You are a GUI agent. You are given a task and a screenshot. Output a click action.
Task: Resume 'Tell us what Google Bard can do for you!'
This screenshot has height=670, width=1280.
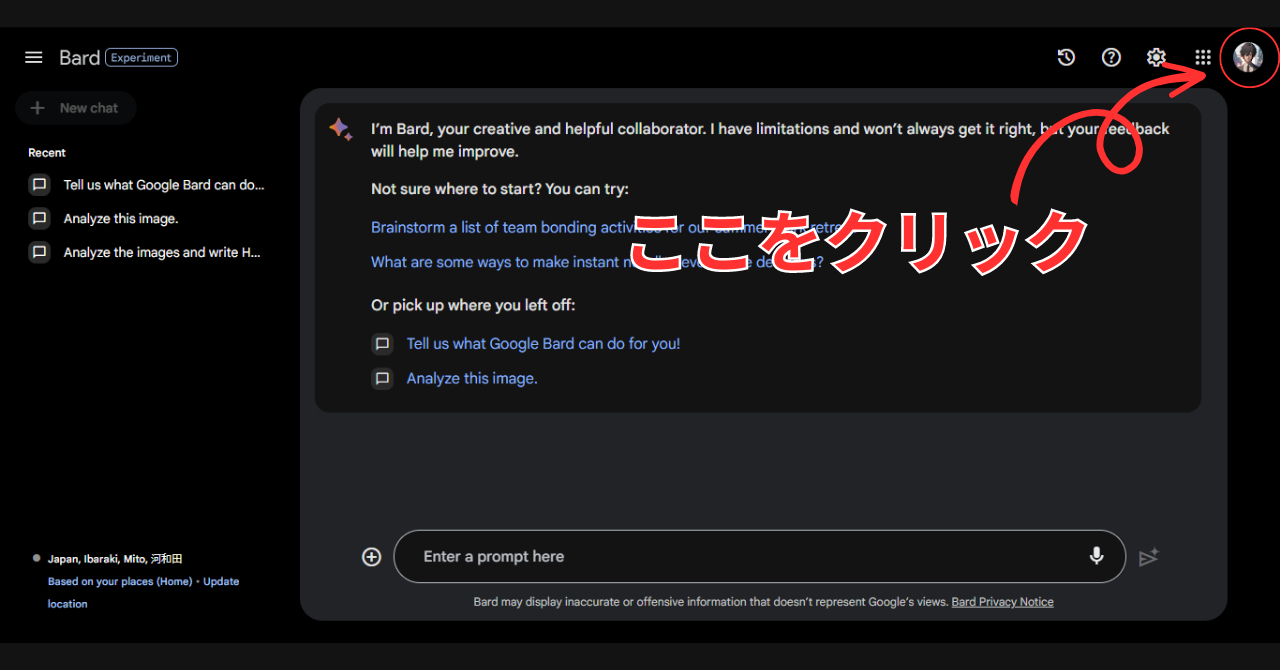point(543,344)
